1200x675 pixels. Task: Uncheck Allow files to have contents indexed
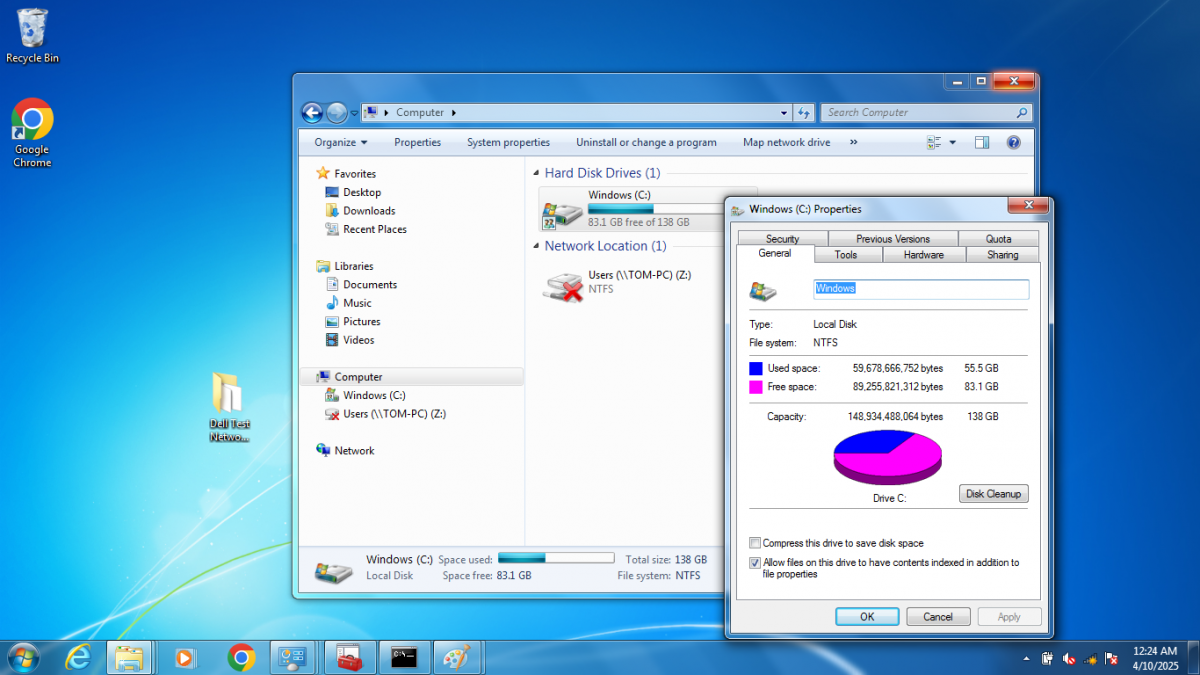tap(755, 563)
